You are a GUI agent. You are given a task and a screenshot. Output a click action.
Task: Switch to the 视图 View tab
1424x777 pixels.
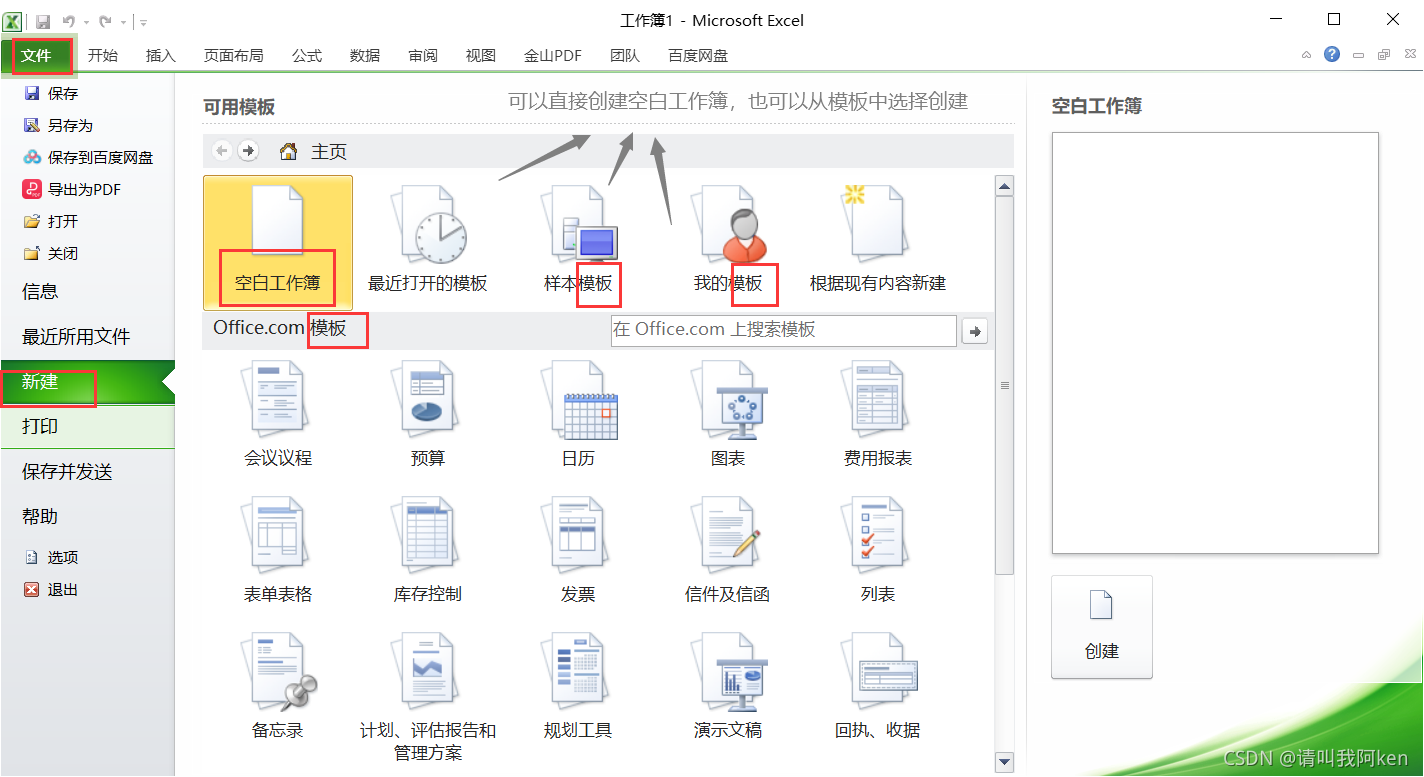click(481, 56)
